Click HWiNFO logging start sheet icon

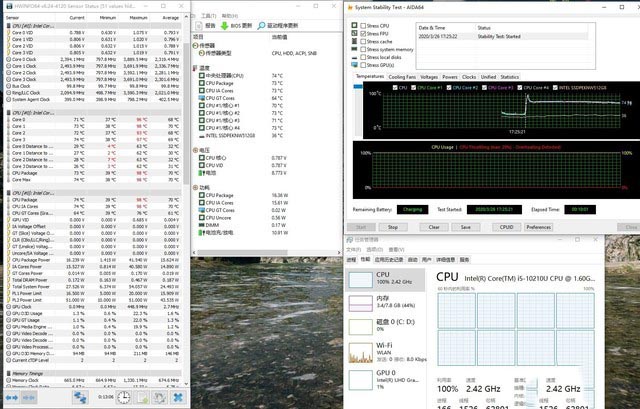(x=142, y=397)
